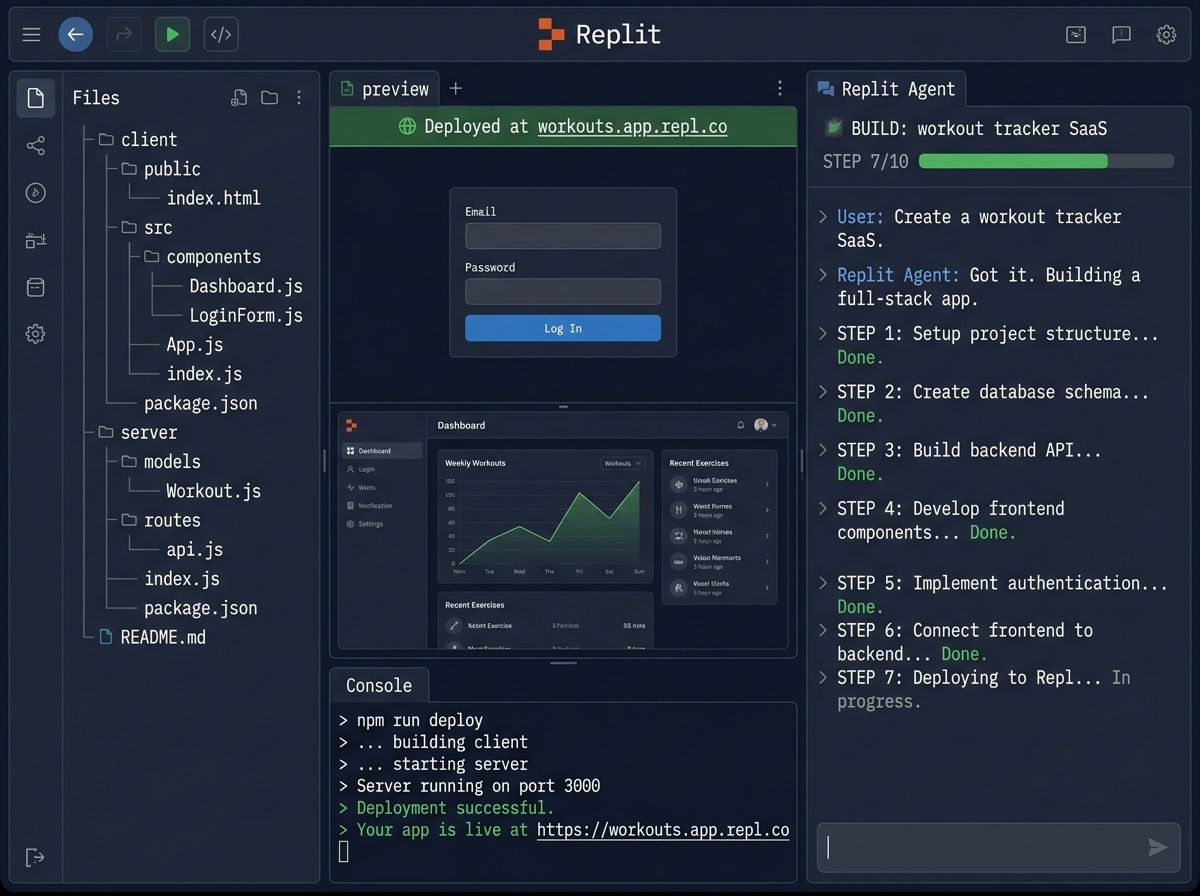This screenshot has width=1200, height=896.
Task: Collapse the src folder
Action: click(147, 227)
